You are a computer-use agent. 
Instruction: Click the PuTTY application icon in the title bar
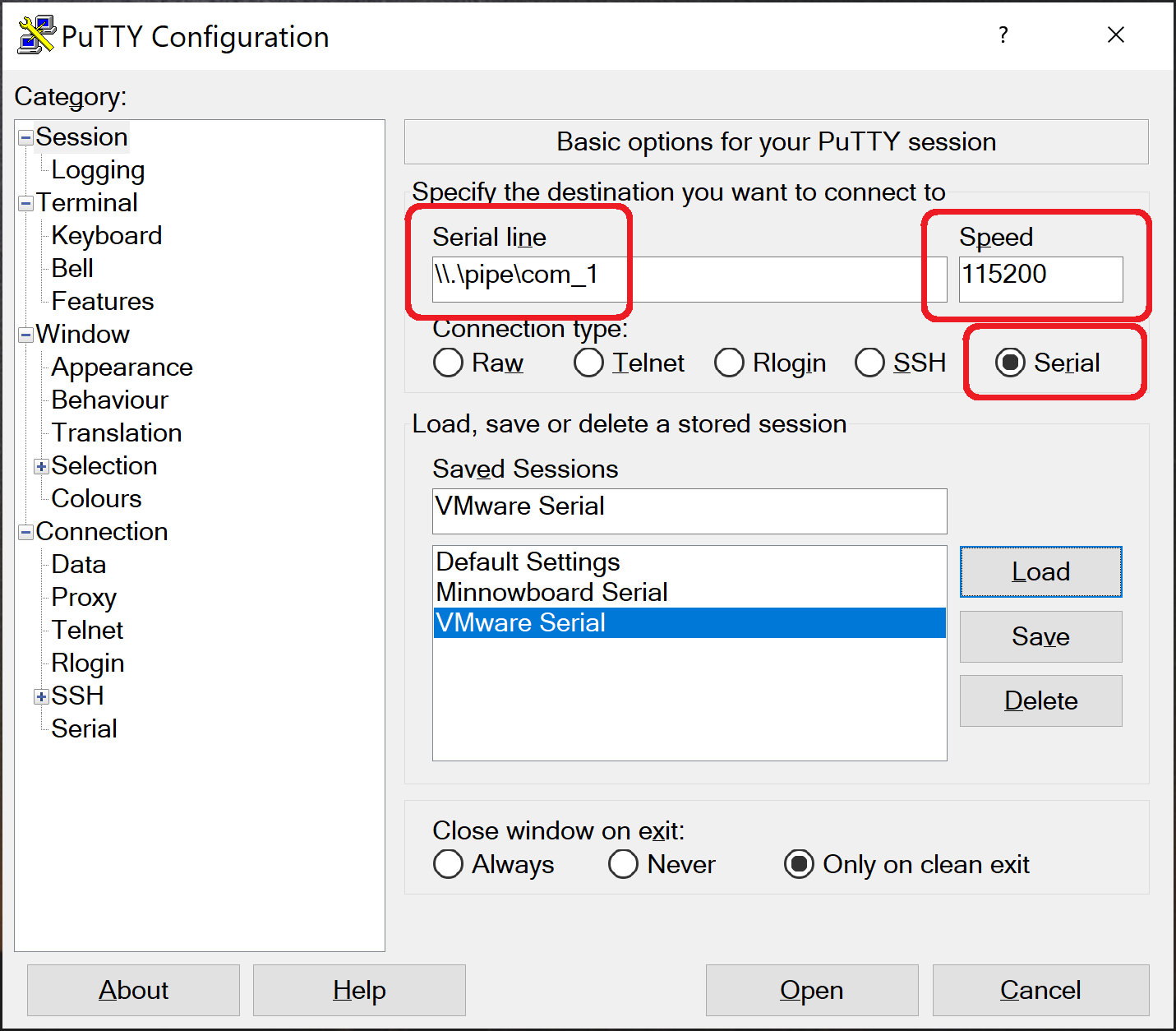click(35, 35)
